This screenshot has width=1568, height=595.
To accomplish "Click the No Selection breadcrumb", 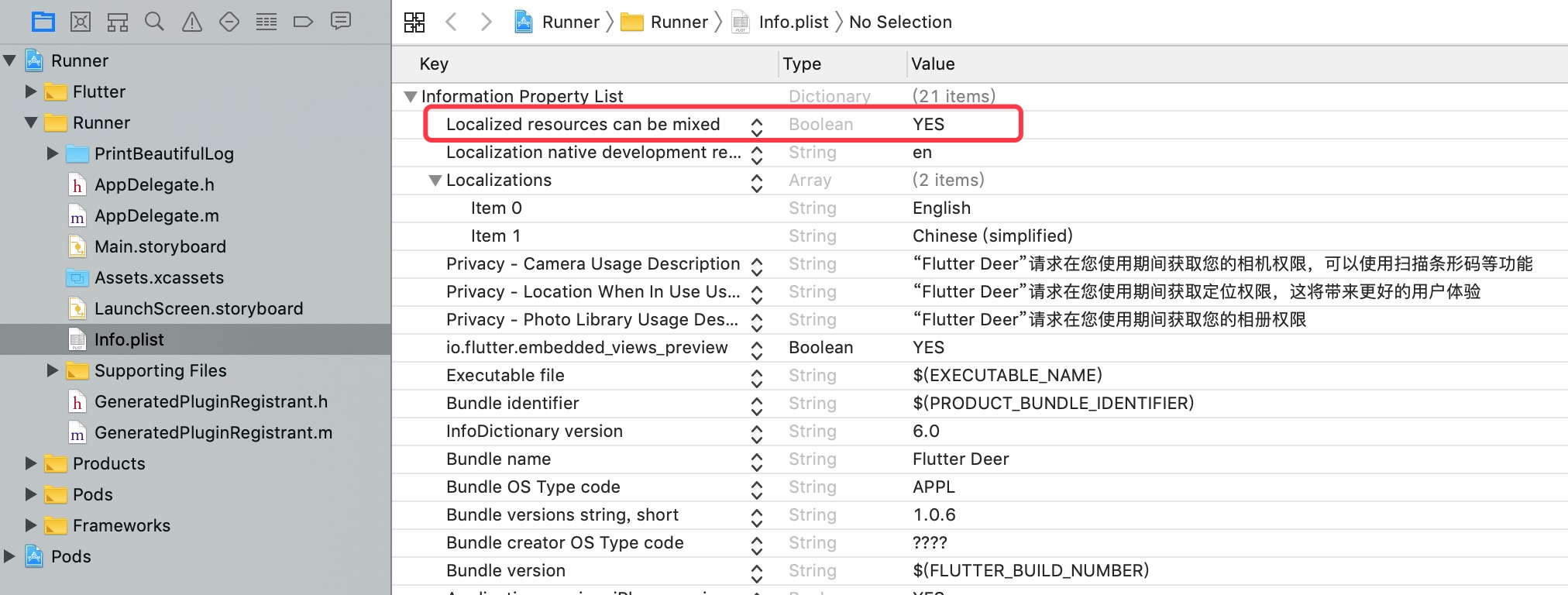I will point(900,22).
